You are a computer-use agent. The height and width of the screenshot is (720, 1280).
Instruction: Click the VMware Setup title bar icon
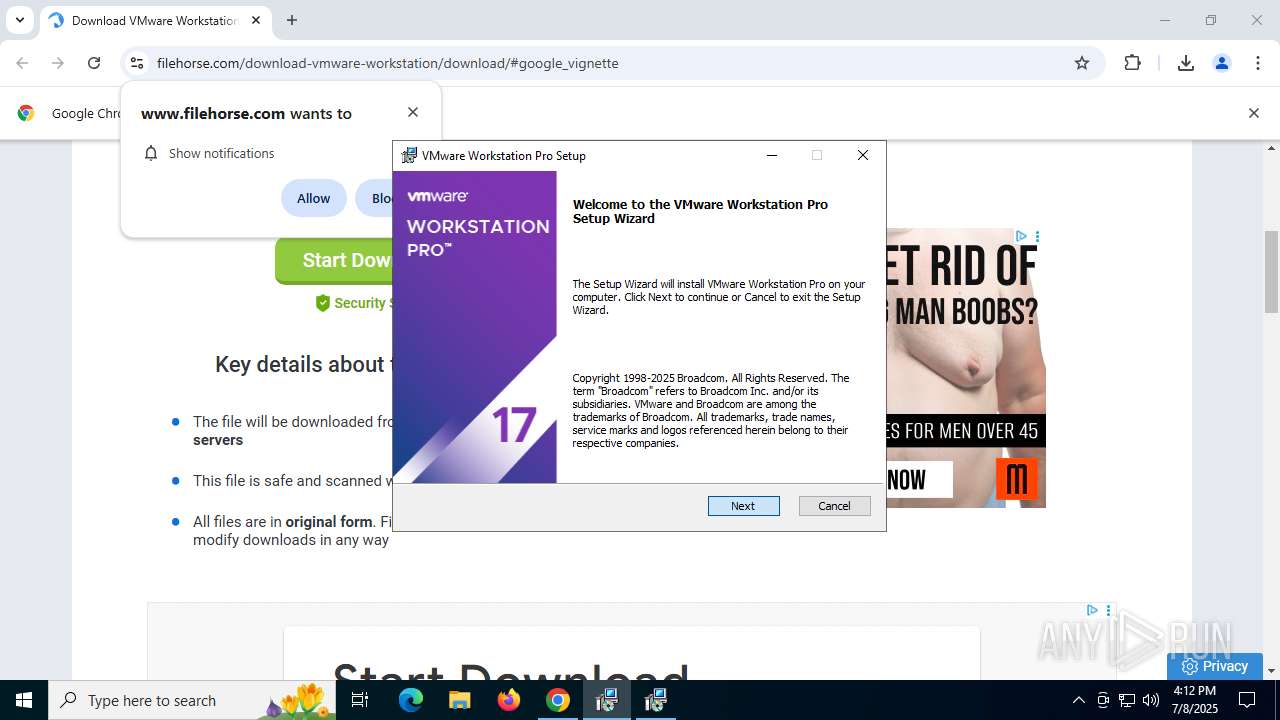(409, 155)
